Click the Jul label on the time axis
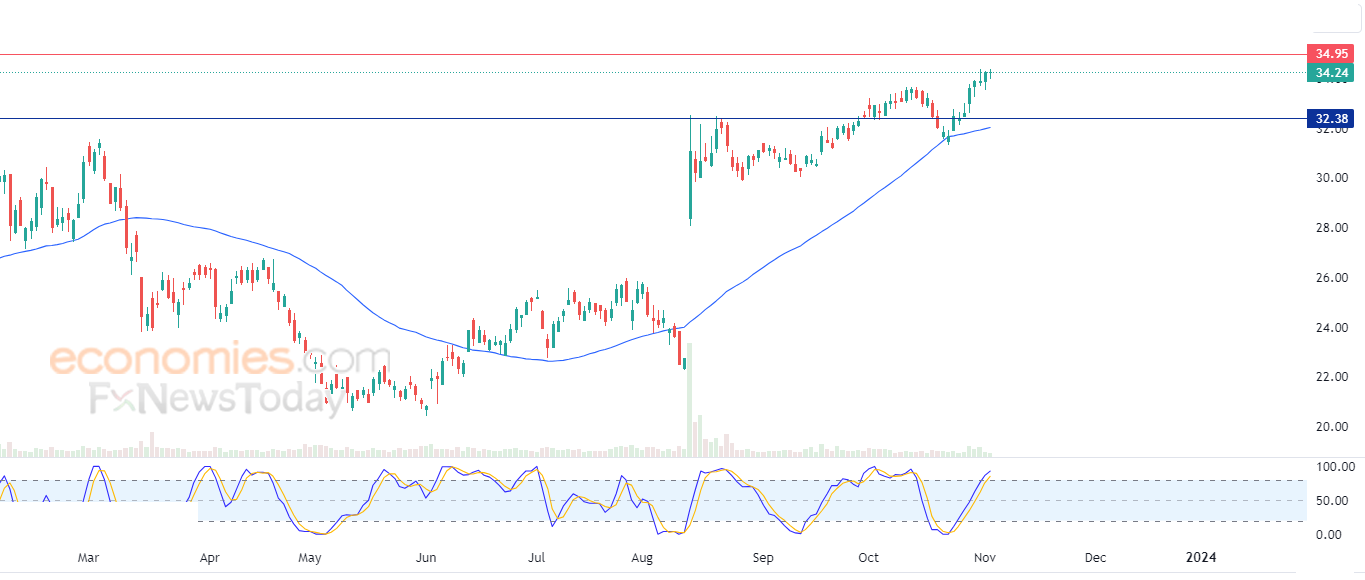The height and width of the screenshot is (580, 1365). 537,557
